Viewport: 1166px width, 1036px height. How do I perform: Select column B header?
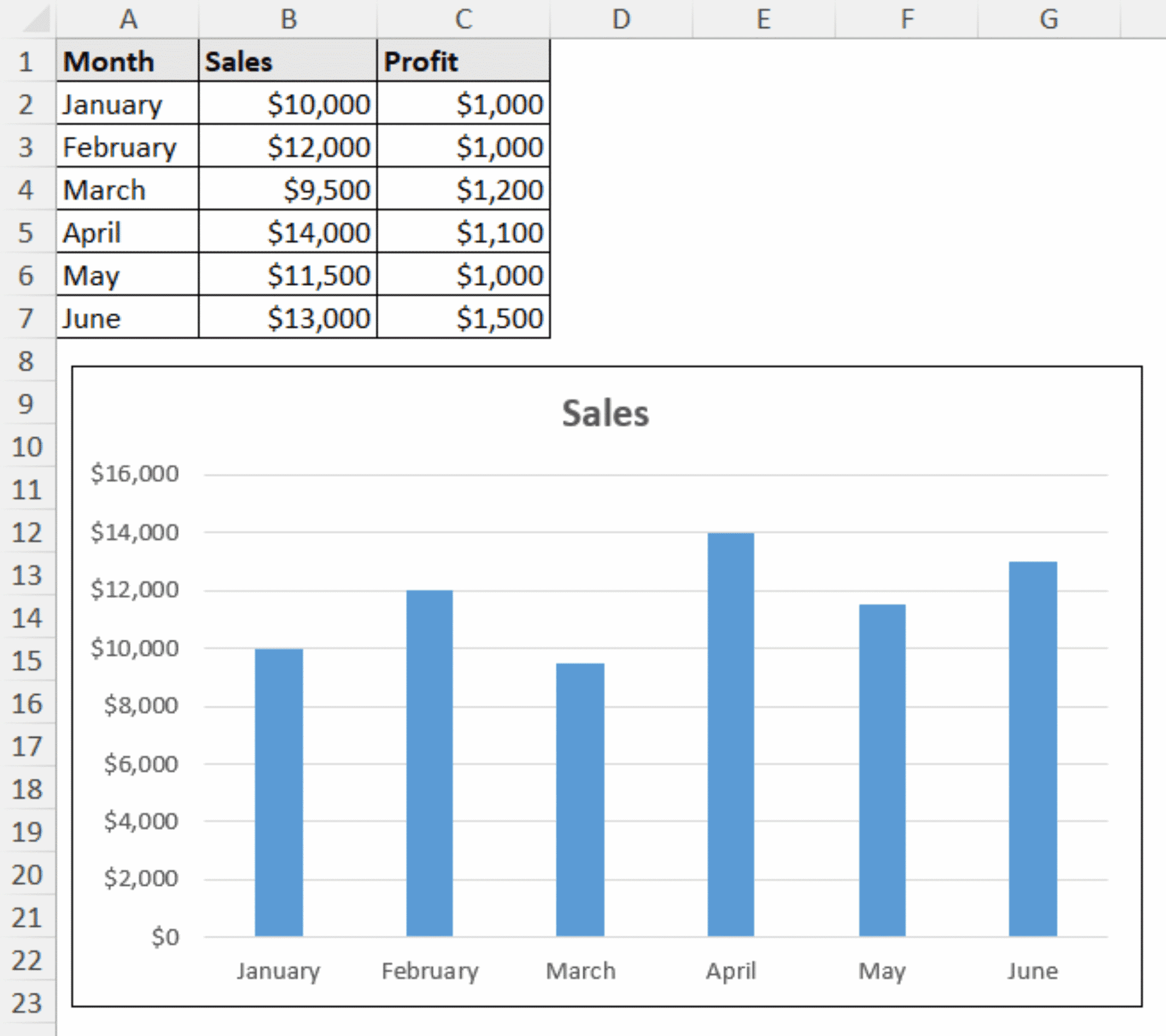pos(288,19)
